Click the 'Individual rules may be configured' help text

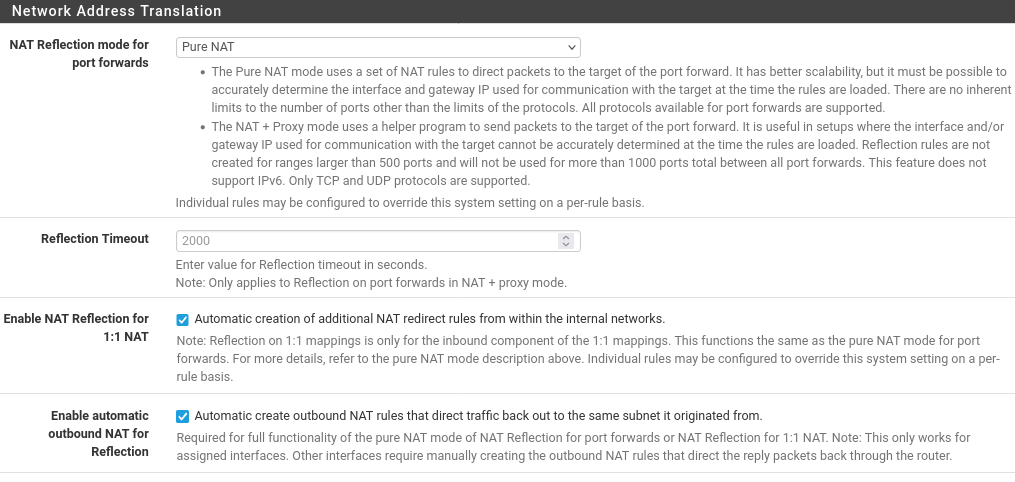point(410,203)
